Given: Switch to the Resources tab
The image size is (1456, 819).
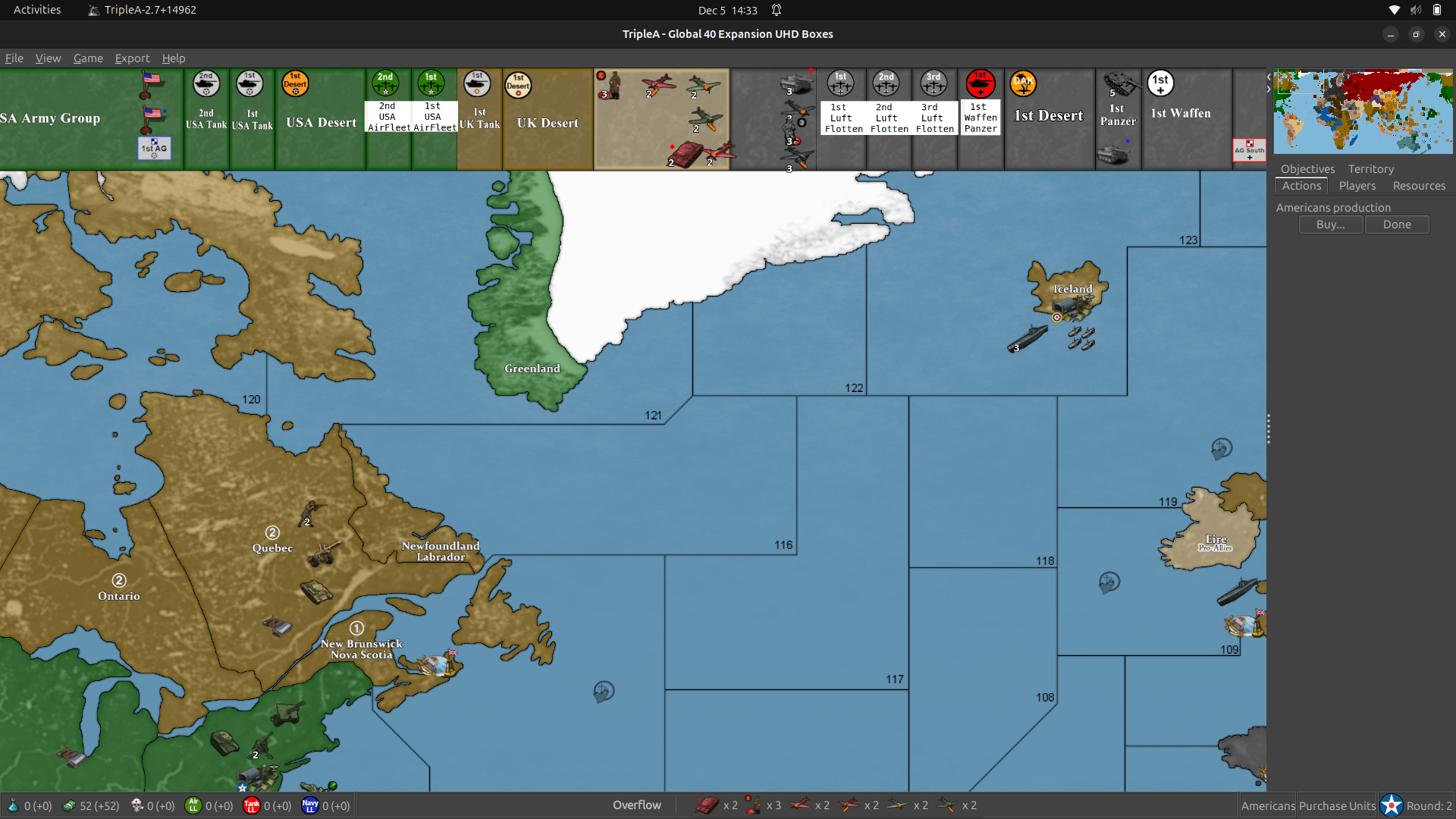Looking at the screenshot, I should click(x=1418, y=186).
